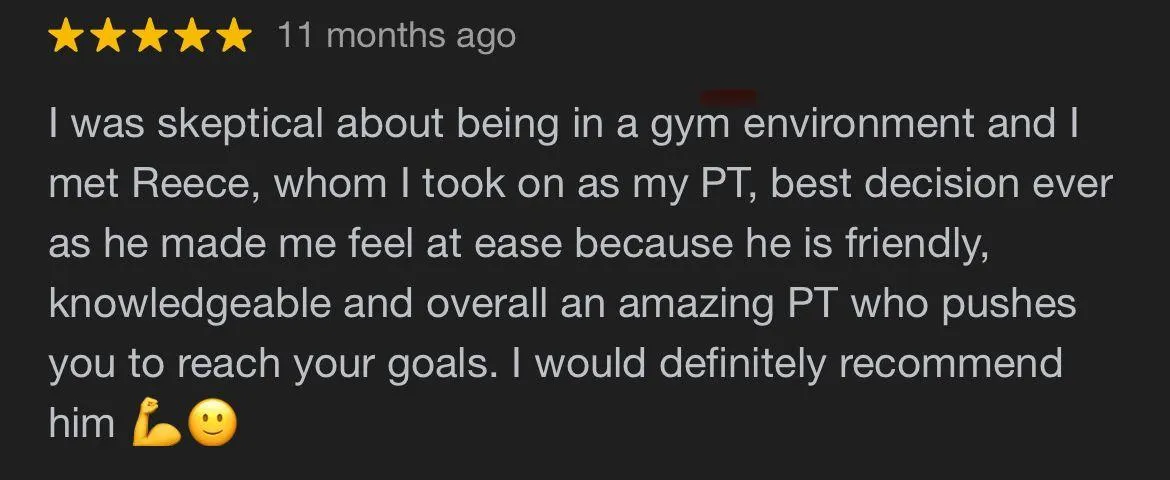Screen dimensions: 1170x480
Task: Click the word 'skeptical' in the first line
Action: pos(241,125)
